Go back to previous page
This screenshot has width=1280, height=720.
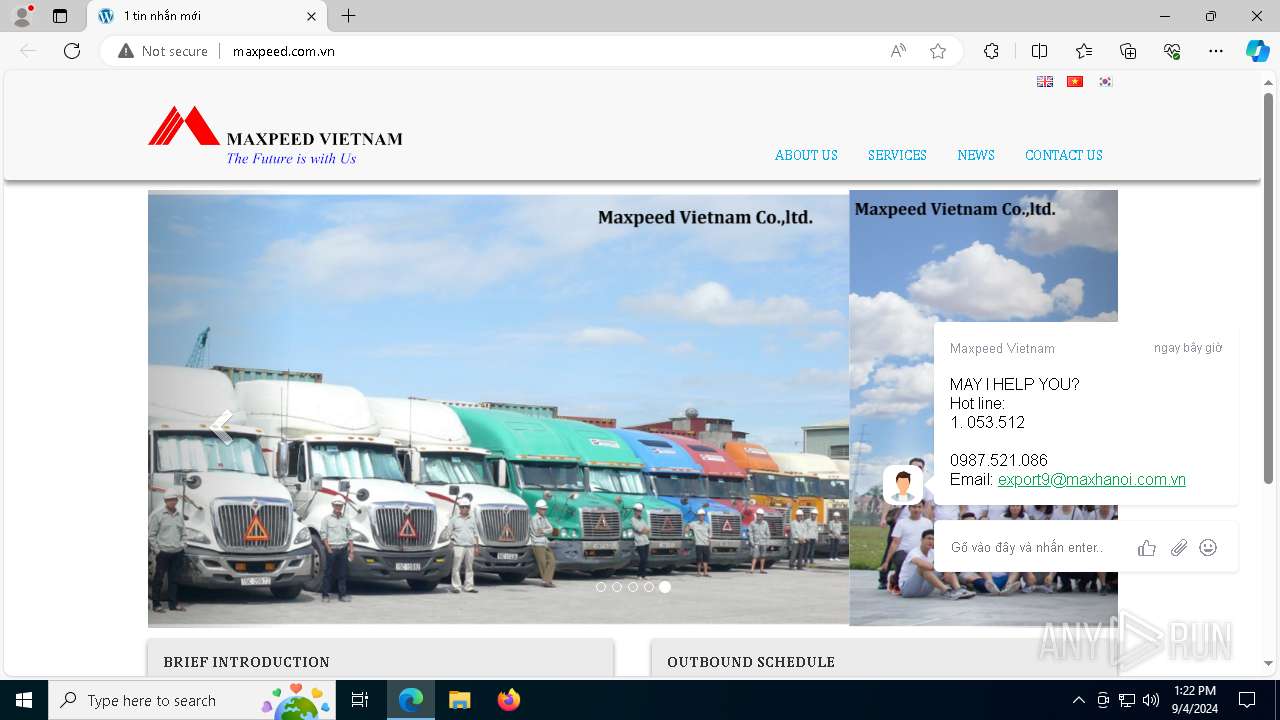click(x=28, y=51)
